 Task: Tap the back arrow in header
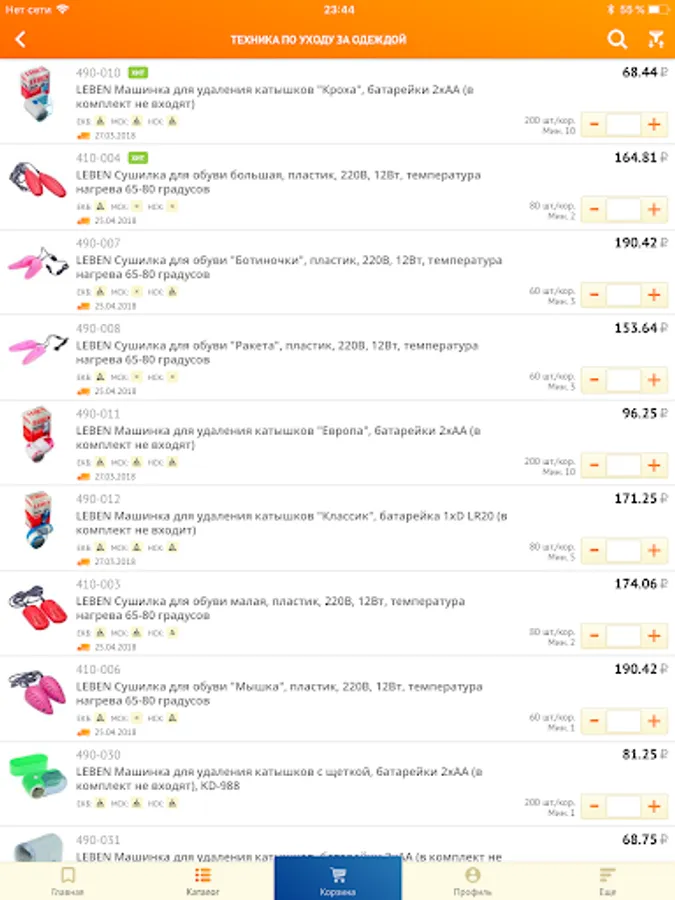(x=21, y=40)
